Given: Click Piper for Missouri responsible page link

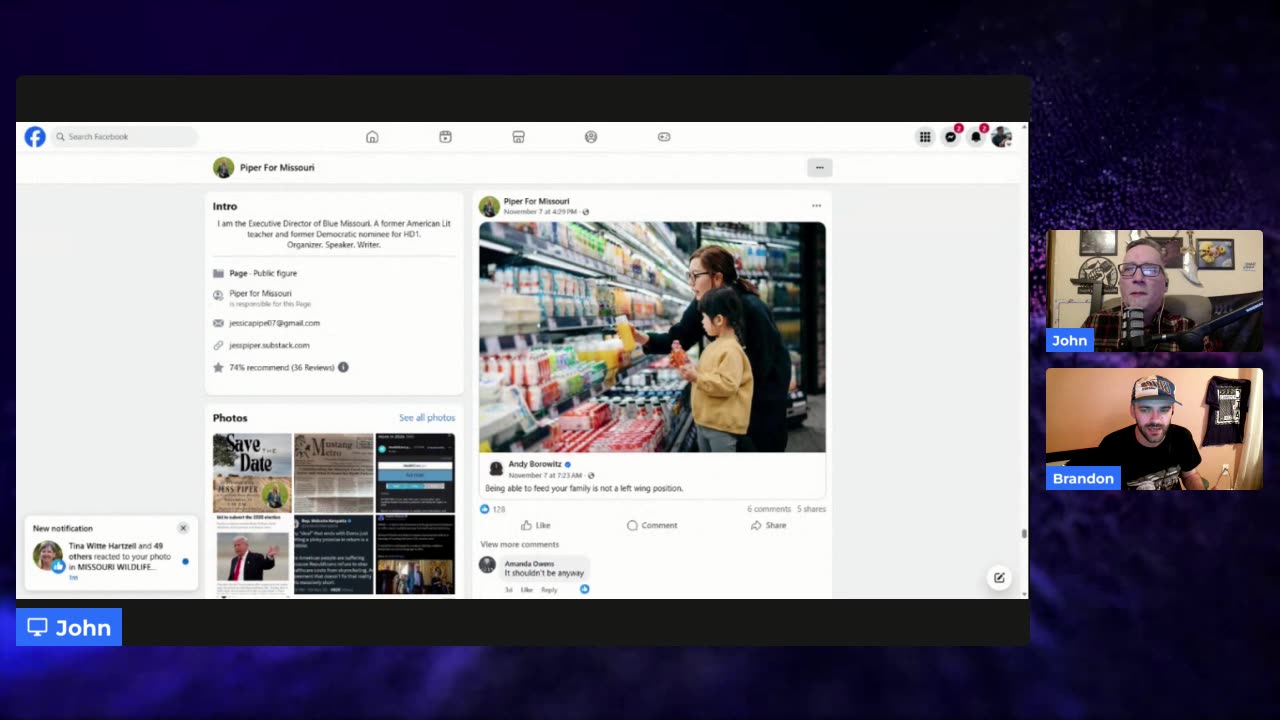Looking at the screenshot, I should [x=260, y=294].
